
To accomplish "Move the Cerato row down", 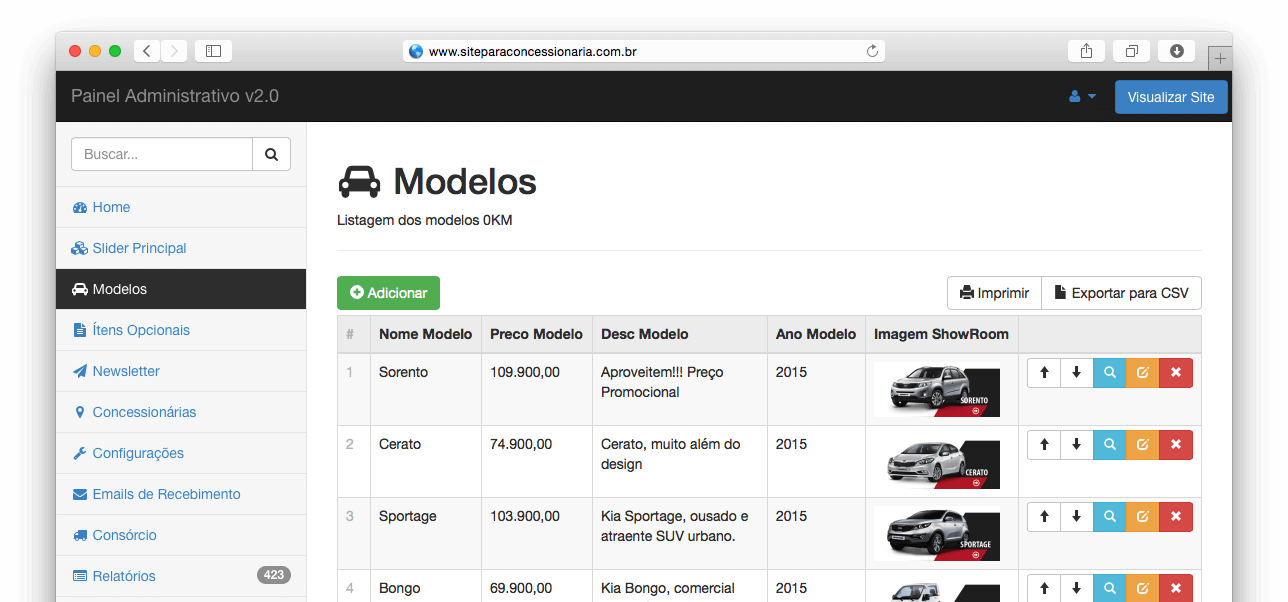I will 1077,445.
